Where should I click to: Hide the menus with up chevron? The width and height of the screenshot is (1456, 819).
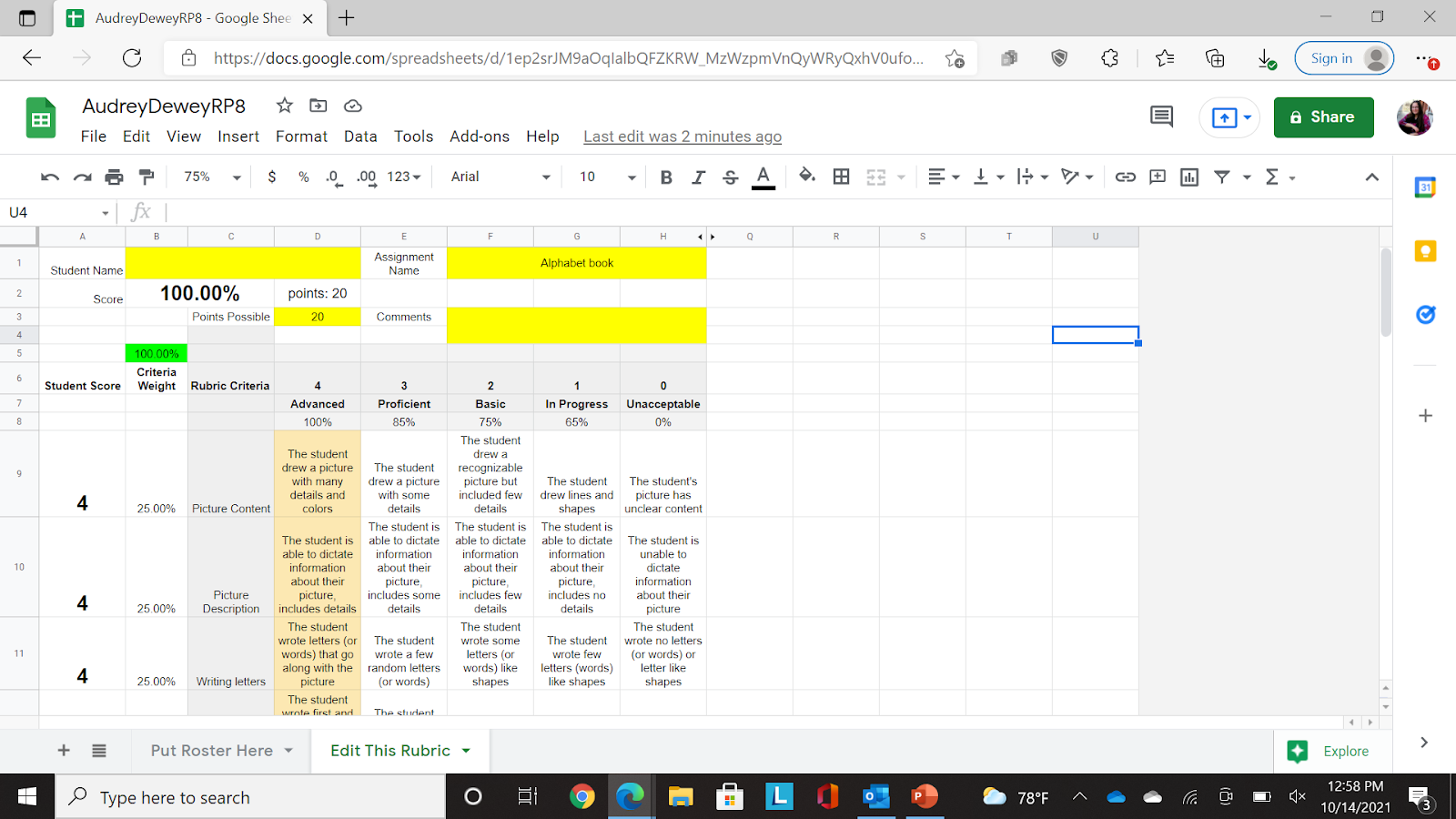click(x=1371, y=177)
